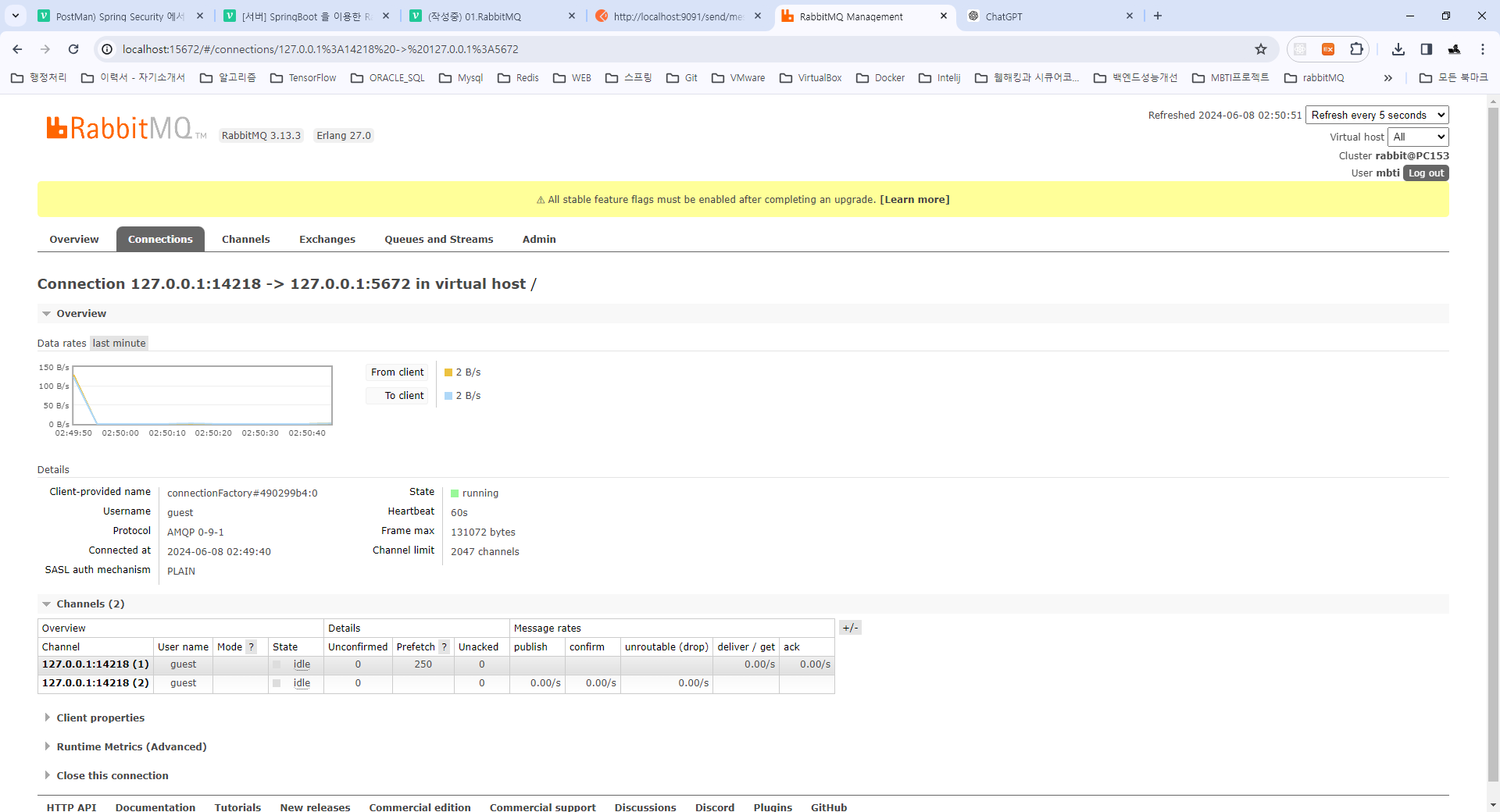Click the green running state indicator
The image size is (1500, 812).
[x=455, y=493]
